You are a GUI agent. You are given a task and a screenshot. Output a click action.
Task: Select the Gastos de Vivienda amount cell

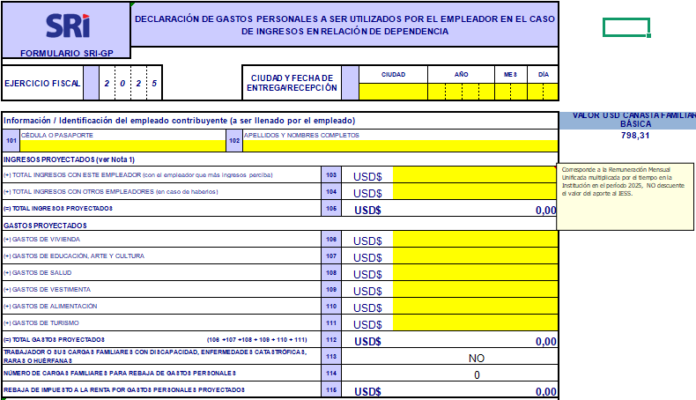(475, 240)
